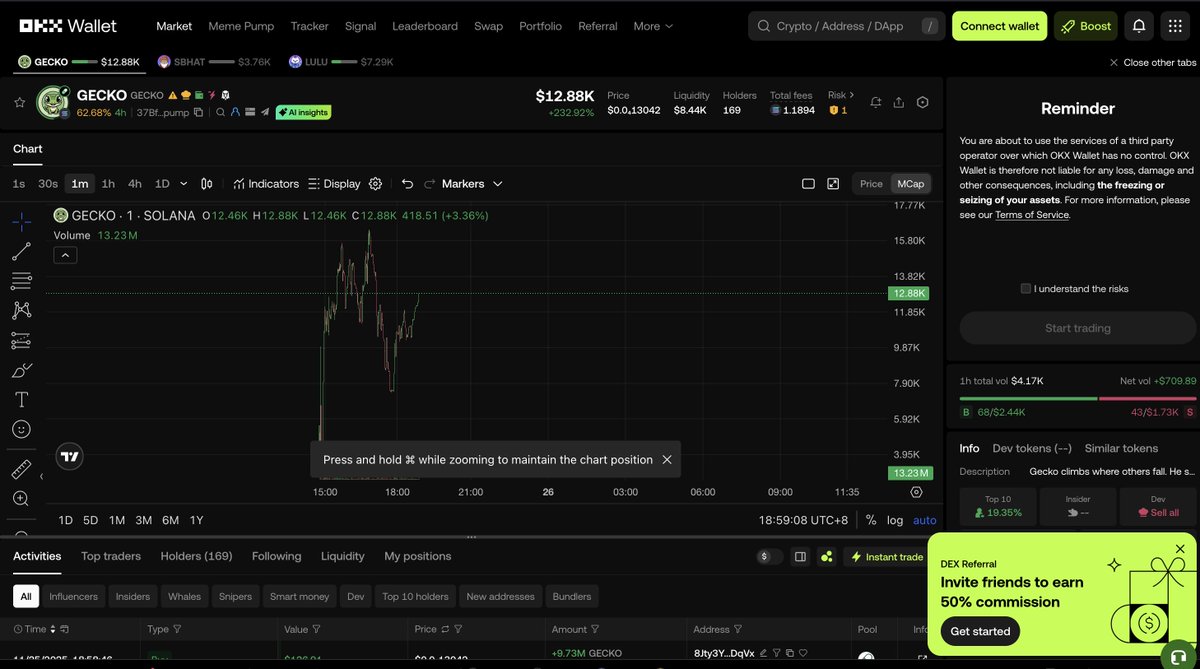Share the GECKO token page
The width and height of the screenshot is (1200, 669).
899,102
